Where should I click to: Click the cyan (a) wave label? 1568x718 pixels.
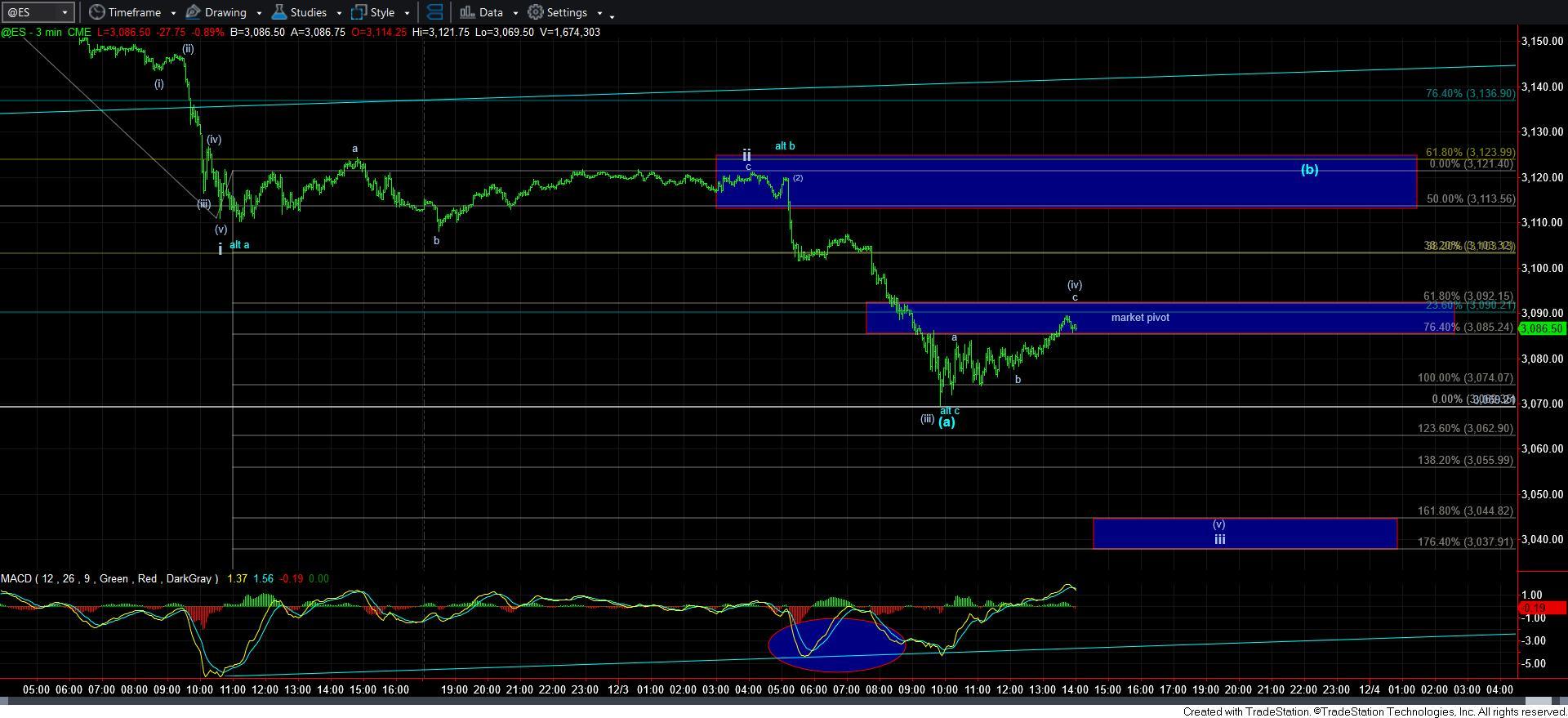point(947,421)
